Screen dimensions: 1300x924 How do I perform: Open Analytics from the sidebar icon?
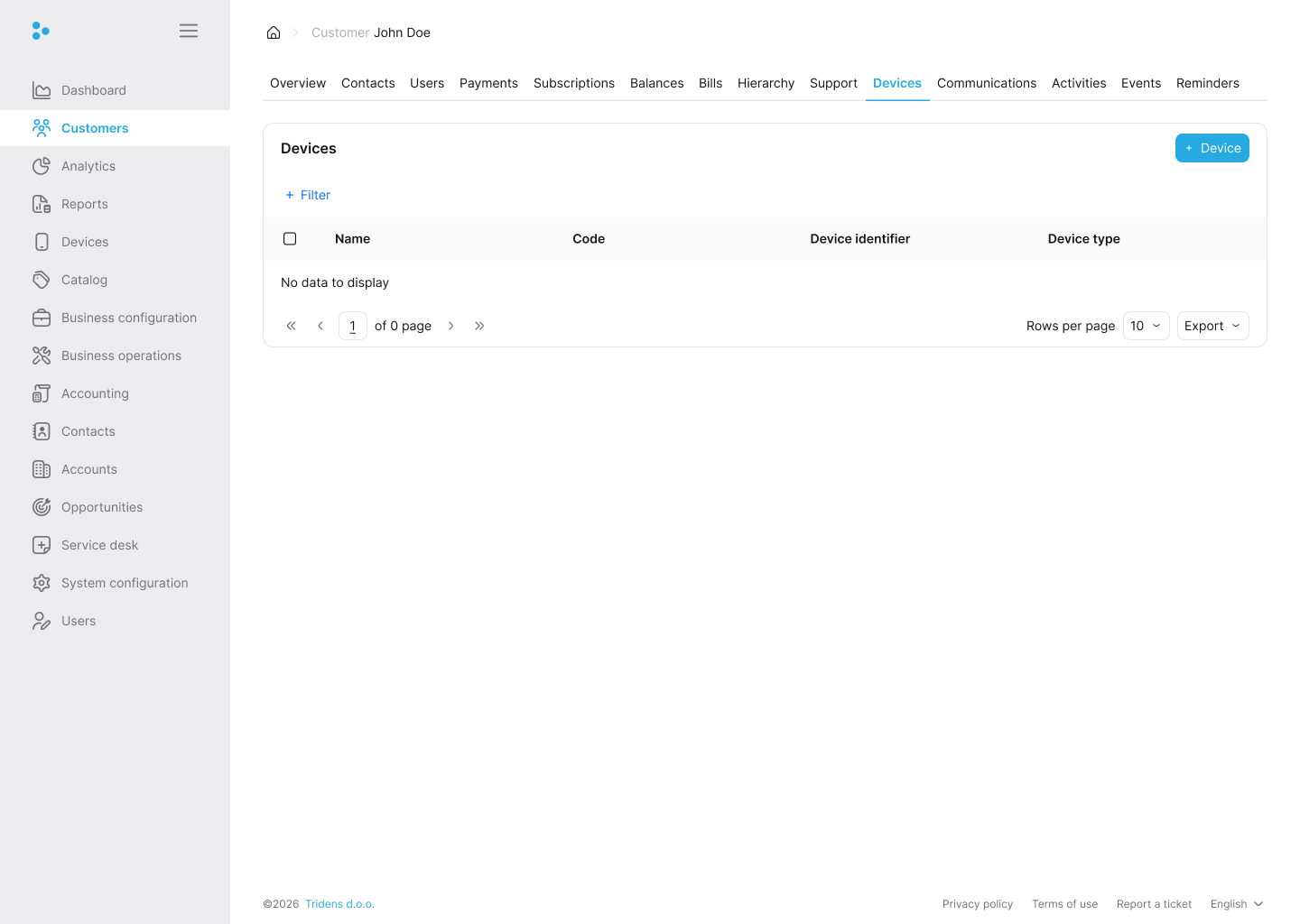click(x=42, y=166)
